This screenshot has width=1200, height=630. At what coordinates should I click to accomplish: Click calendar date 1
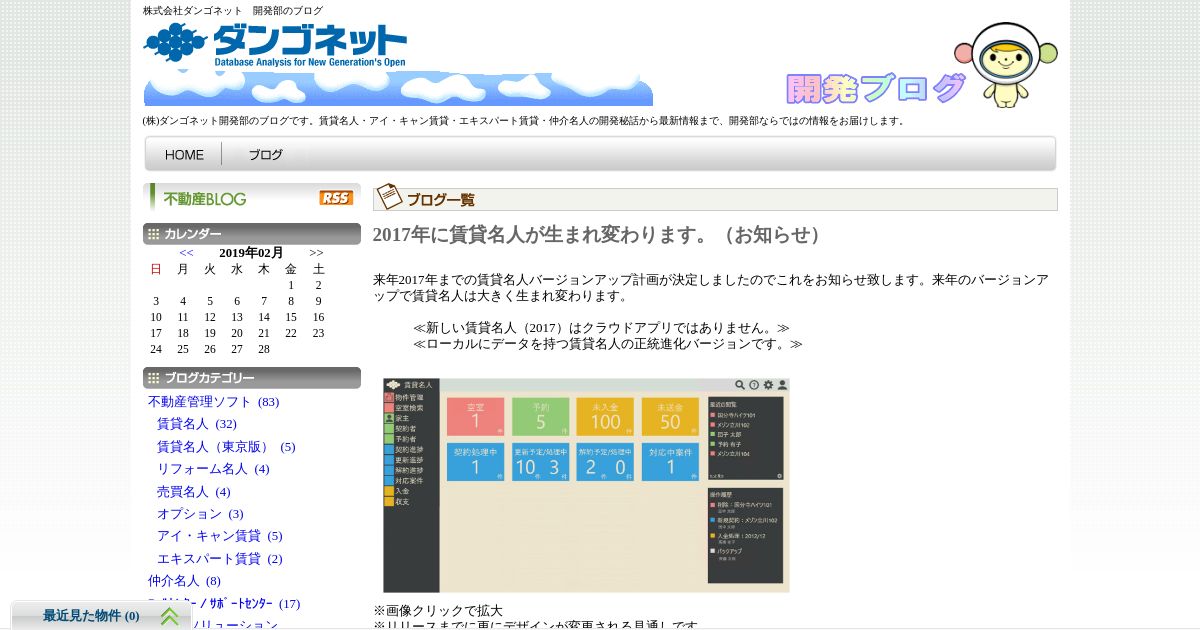(x=291, y=285)
